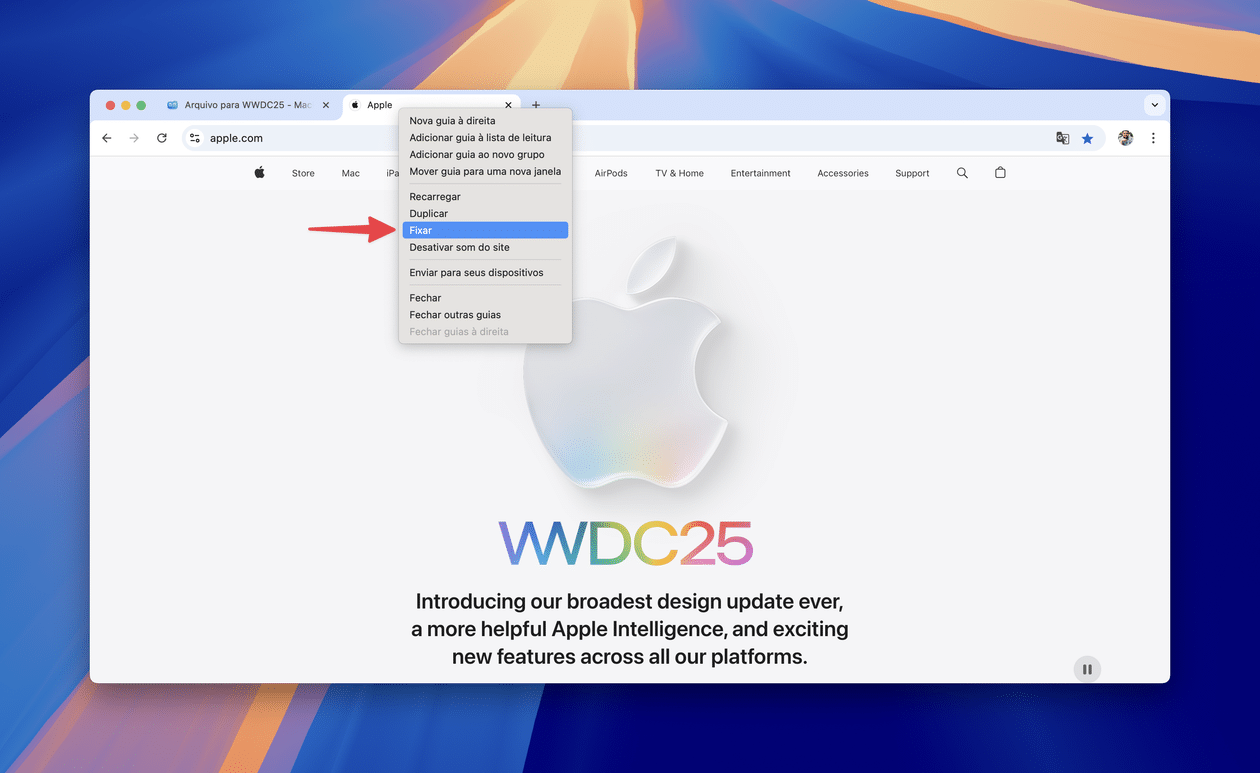The image size is (1260, 773).
Task: Open Chrome three-dot menu
Action: pos(1153,138)
